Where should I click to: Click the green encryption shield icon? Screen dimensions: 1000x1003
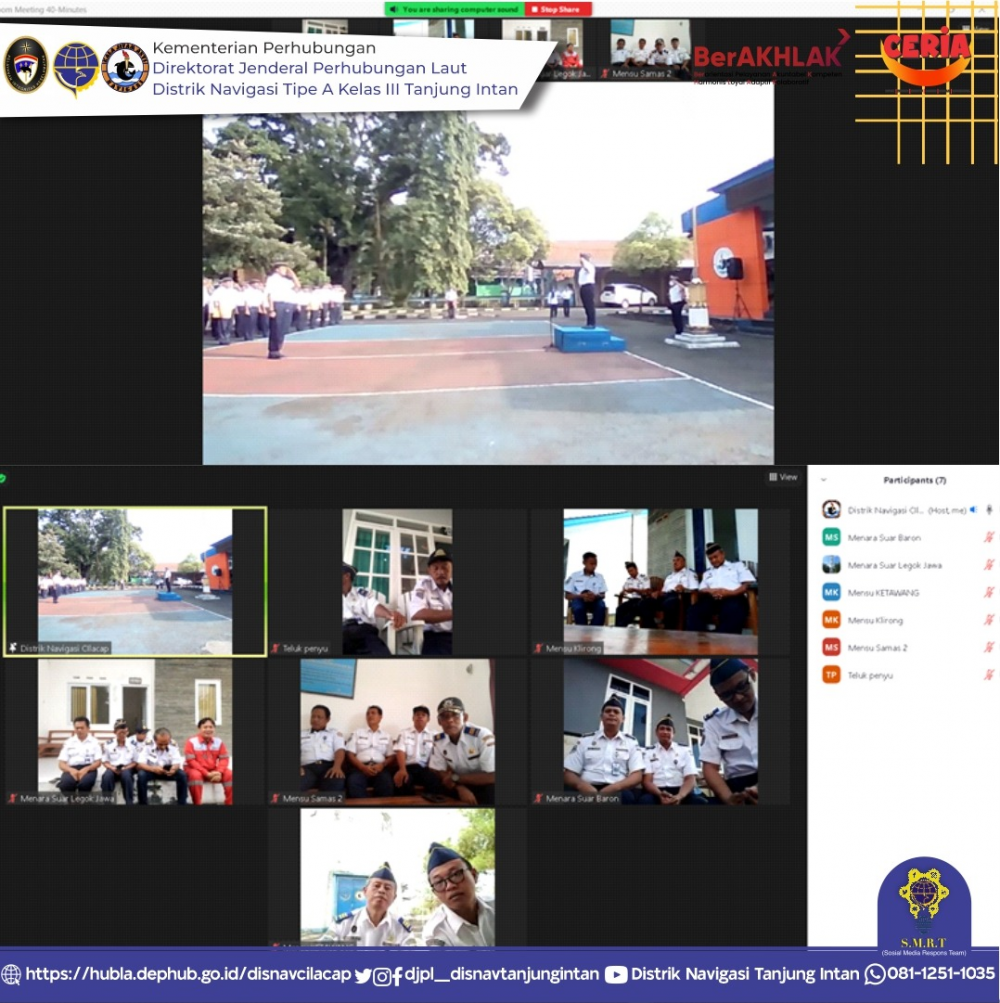[3, 478]
